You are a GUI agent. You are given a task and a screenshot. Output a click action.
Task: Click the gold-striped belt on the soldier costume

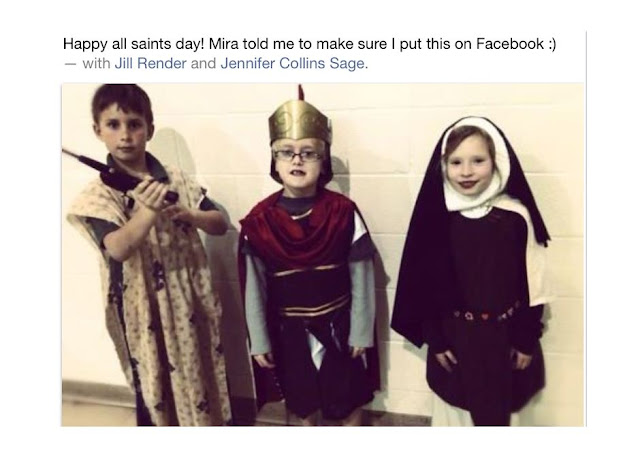coord(315,307)
